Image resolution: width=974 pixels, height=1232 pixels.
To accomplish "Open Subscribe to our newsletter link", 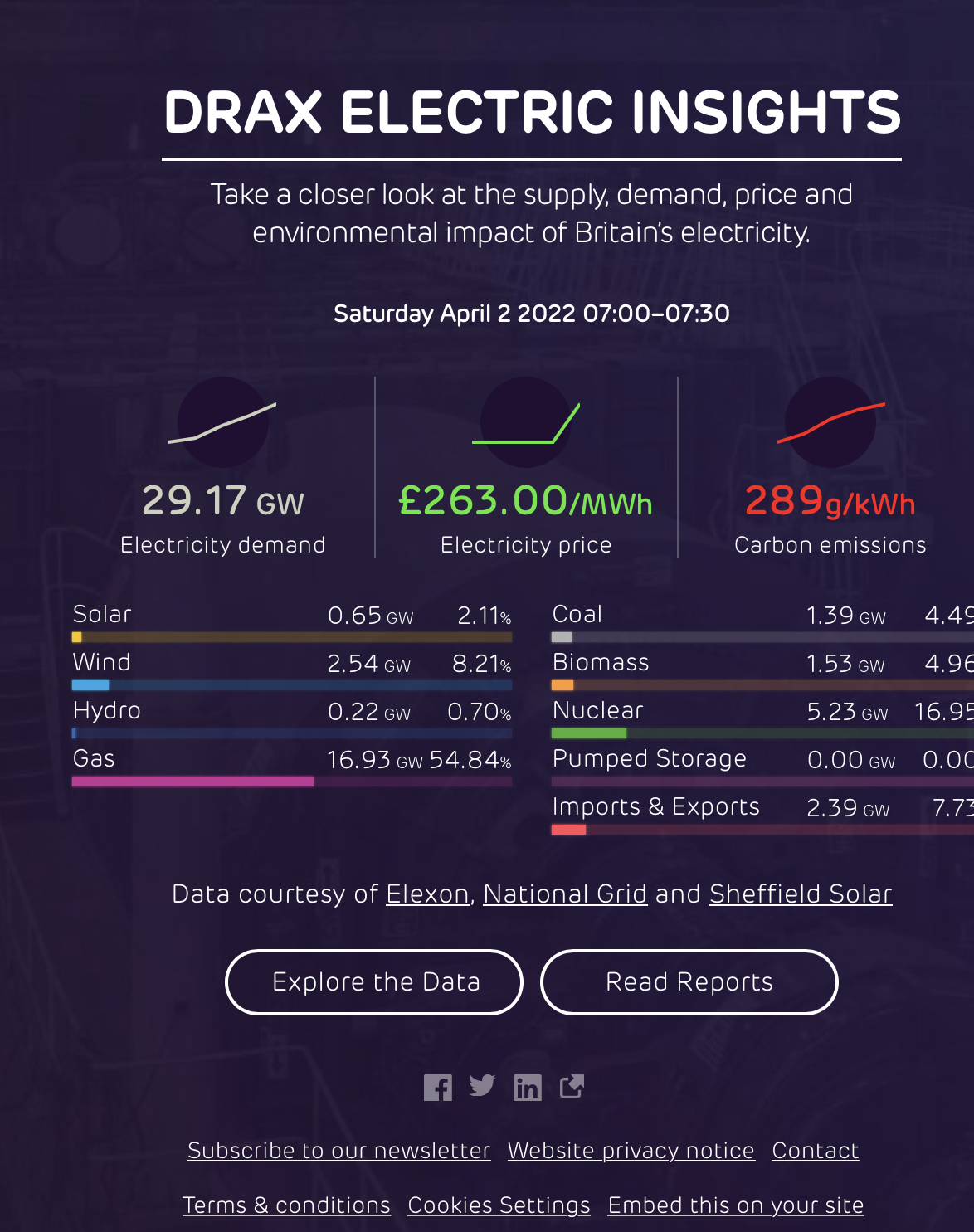I will 338,1151.
